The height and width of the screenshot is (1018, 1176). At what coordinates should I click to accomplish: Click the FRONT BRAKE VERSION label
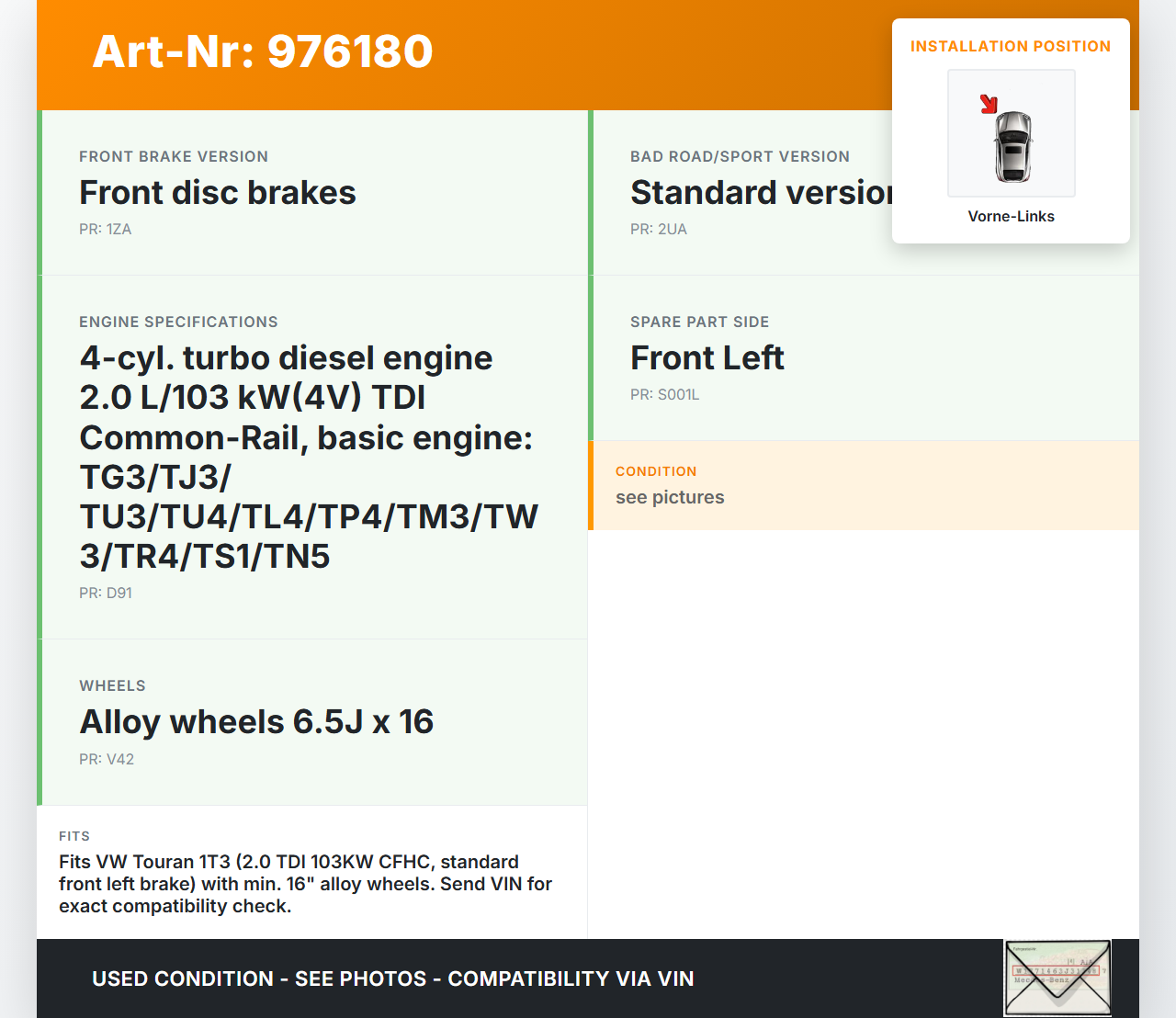(174, 156)
